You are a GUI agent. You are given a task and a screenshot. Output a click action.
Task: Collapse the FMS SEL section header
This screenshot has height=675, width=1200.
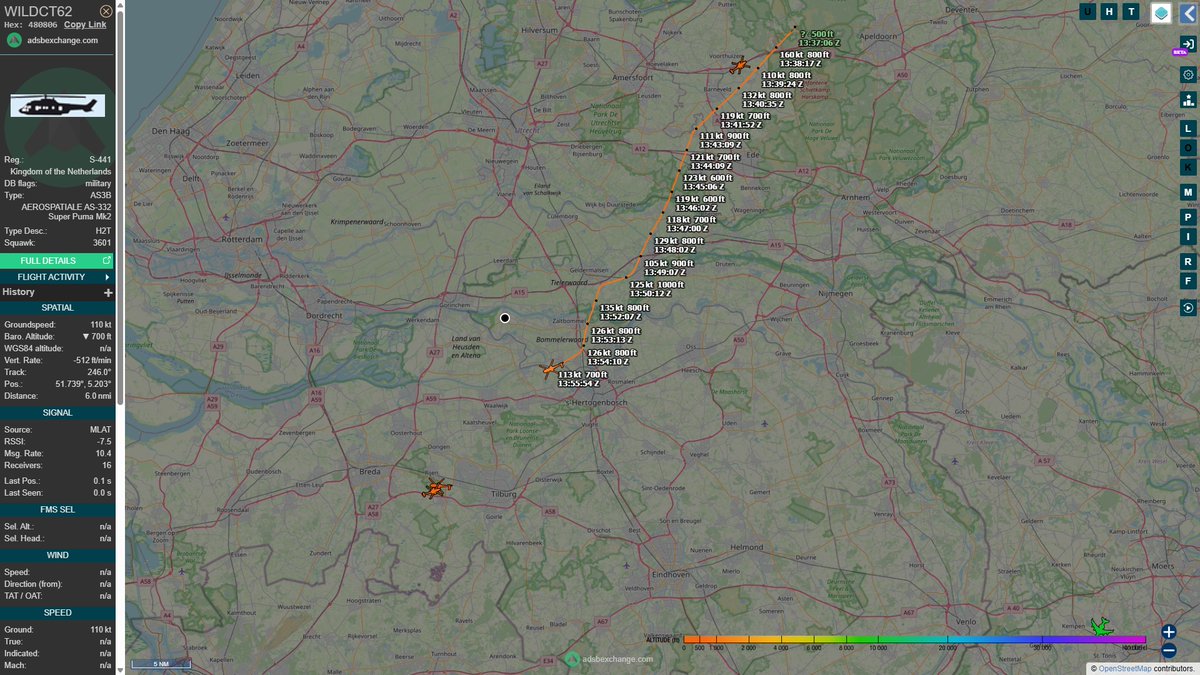point(57,509)
